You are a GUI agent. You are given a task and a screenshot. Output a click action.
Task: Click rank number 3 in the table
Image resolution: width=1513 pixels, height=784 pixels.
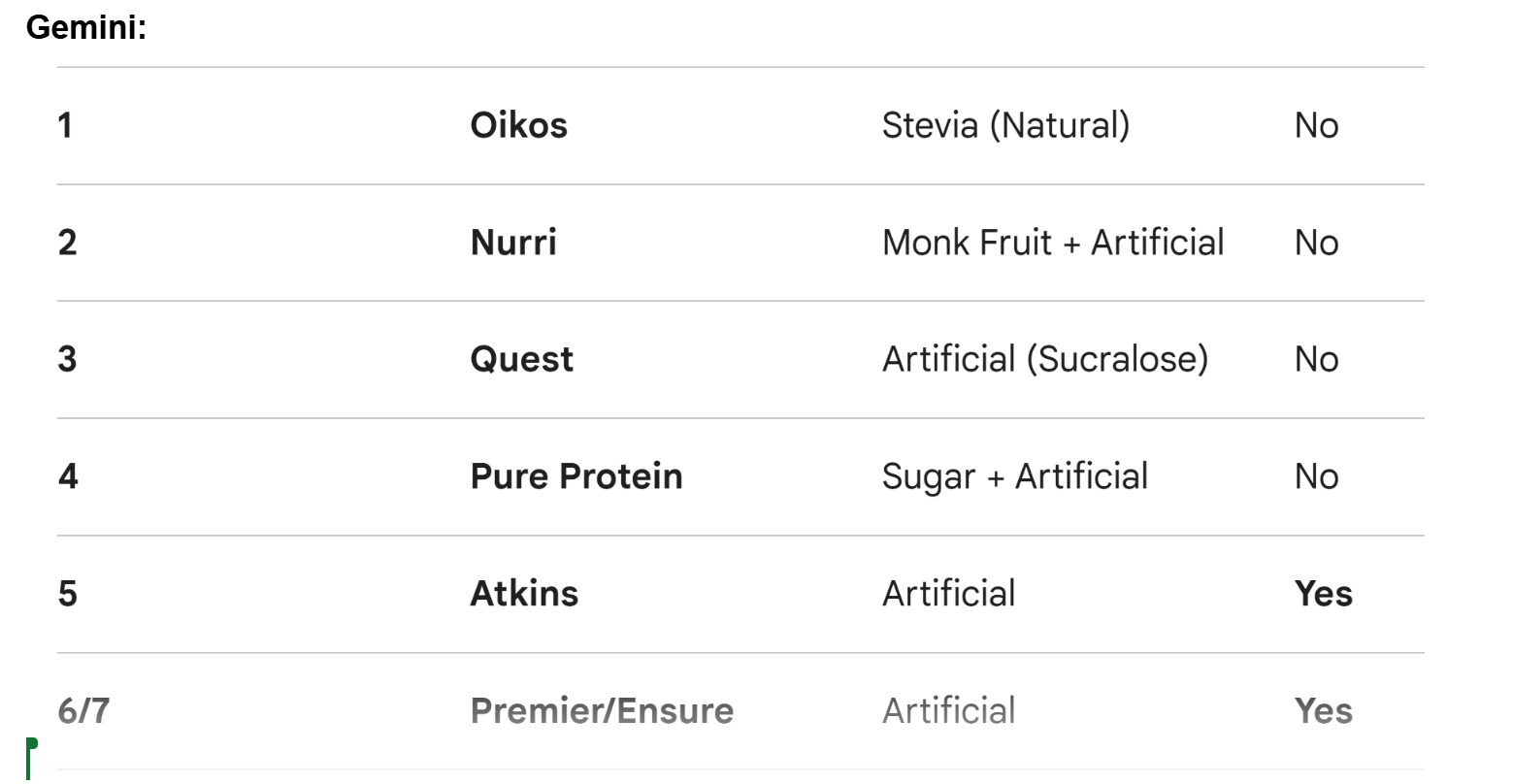(67, 359)
